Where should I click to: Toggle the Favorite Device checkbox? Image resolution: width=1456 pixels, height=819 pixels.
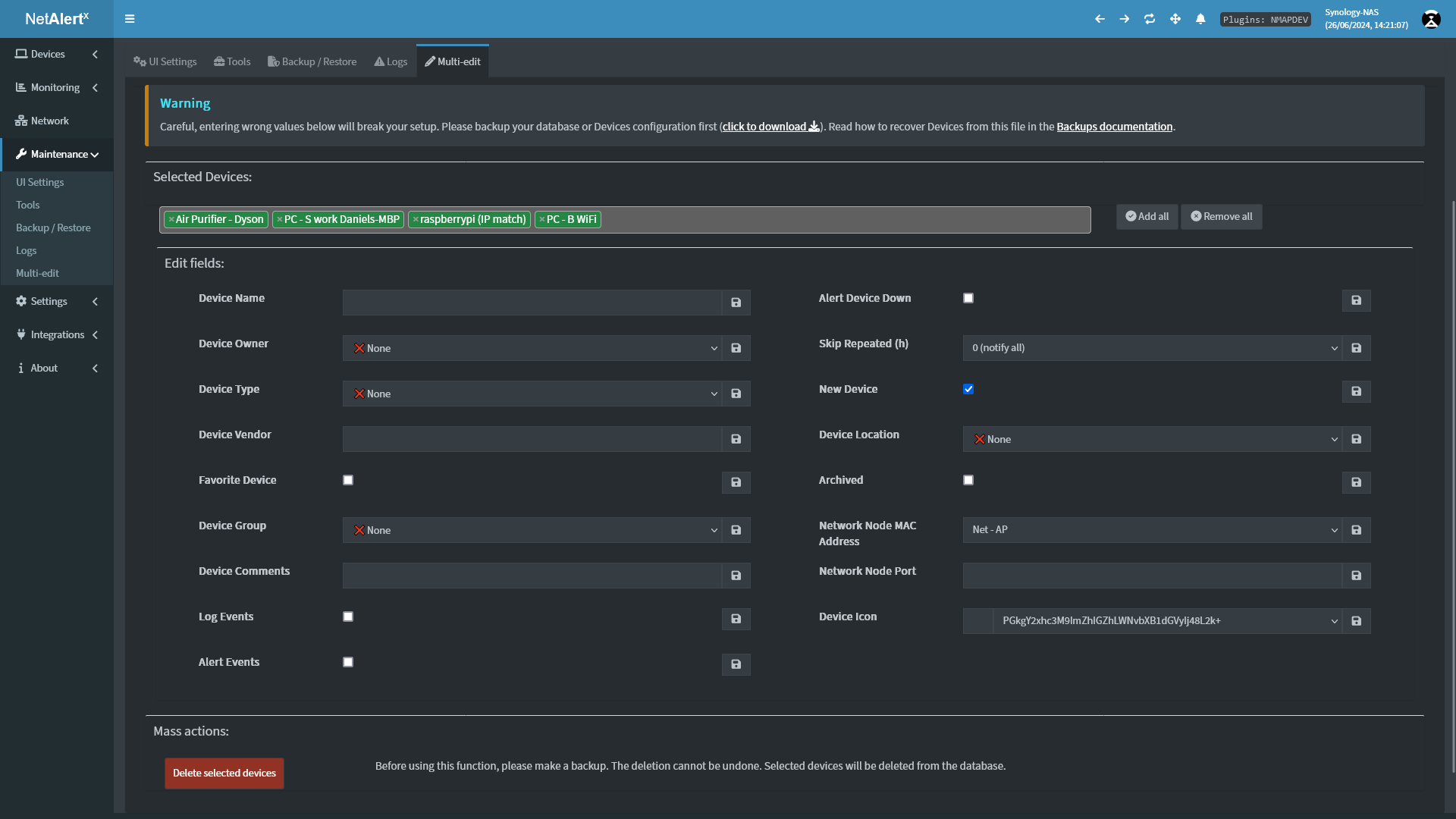pyautogui.click(x=348, y=480)
